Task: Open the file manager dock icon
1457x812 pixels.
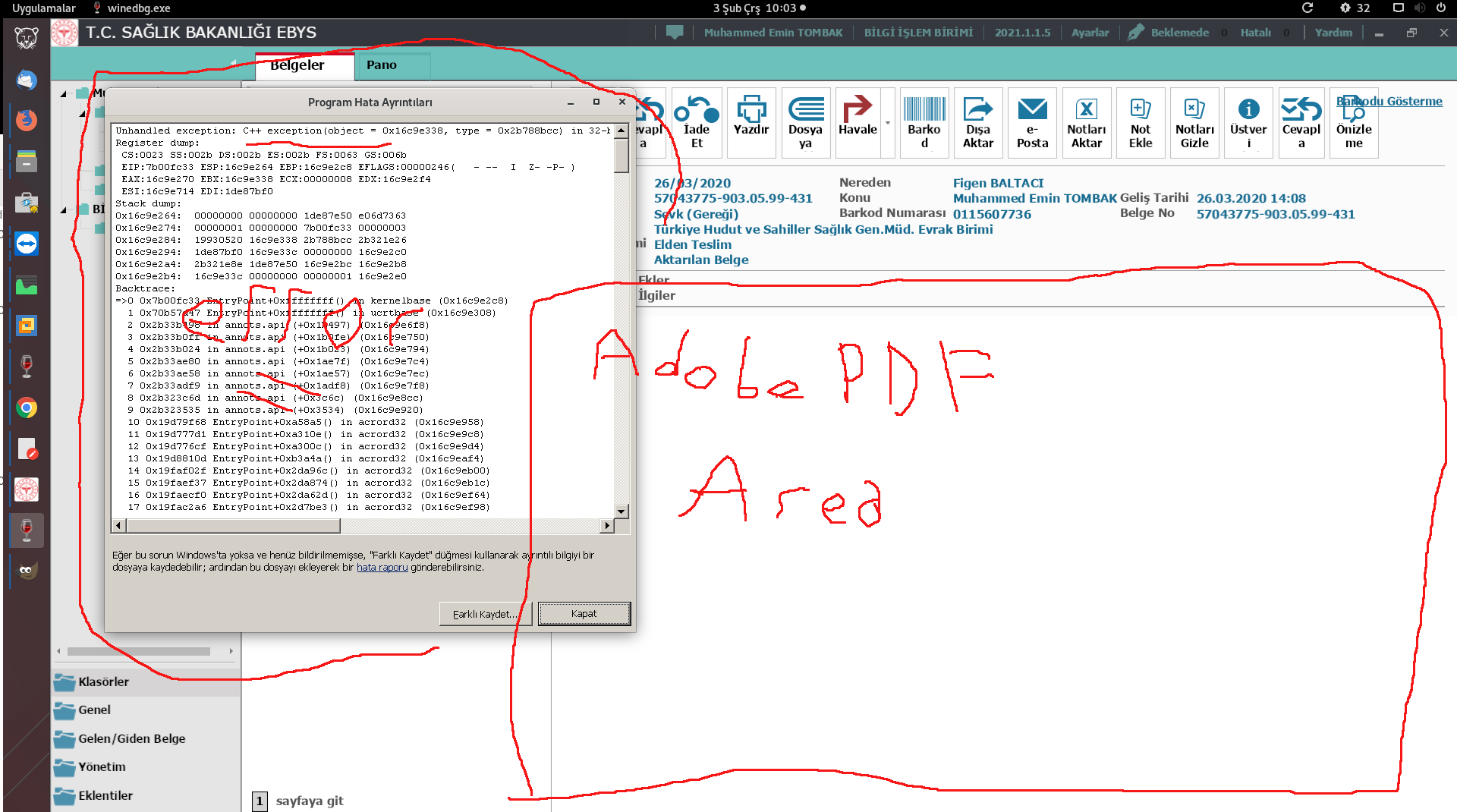Action: (27, 161)
